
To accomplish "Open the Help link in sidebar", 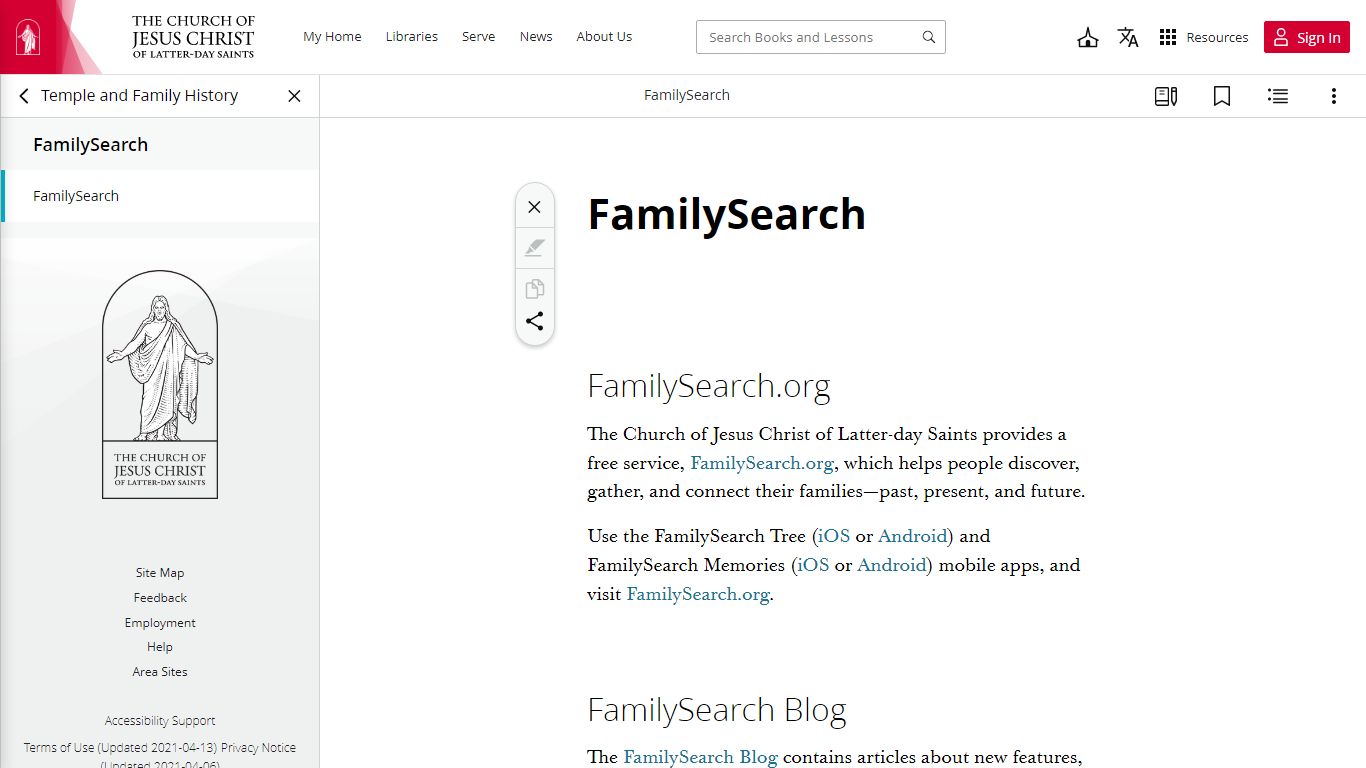I will (x=160, y=647).
